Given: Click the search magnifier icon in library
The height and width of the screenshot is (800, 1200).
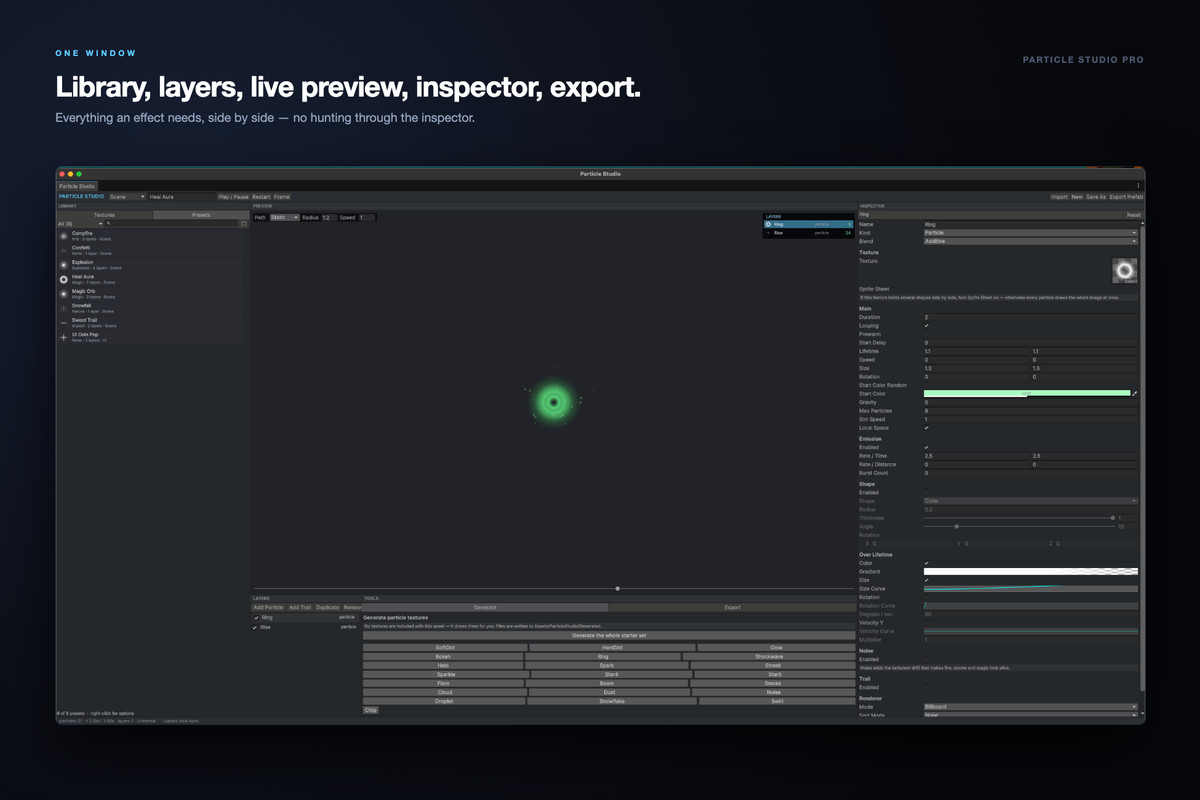Looking at the screenshot, I should [x=108, y=223].
